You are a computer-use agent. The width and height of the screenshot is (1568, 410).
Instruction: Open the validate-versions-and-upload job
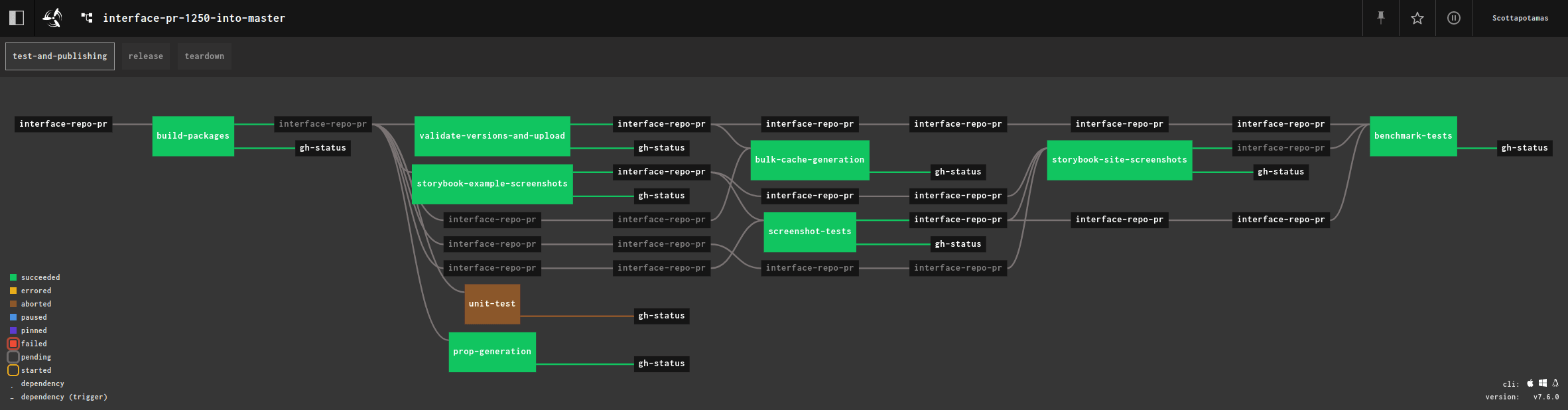492,136
